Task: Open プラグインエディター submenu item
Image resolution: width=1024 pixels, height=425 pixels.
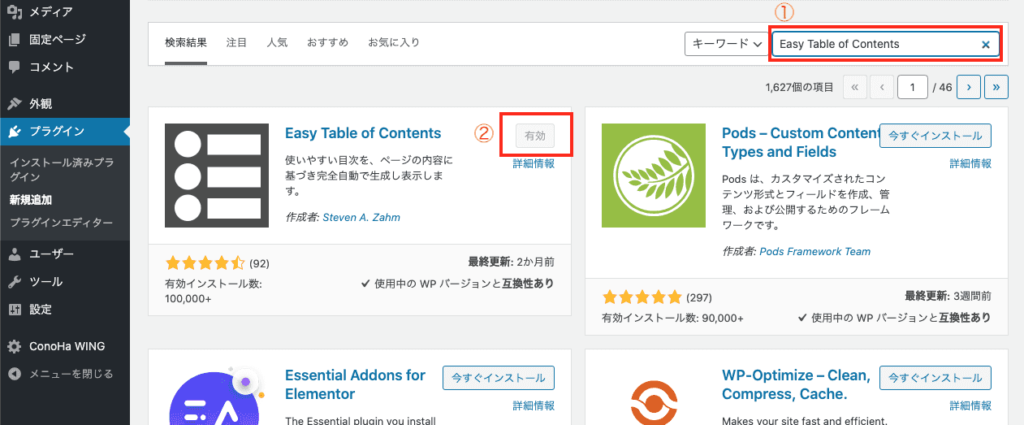Action: (61, 223)
